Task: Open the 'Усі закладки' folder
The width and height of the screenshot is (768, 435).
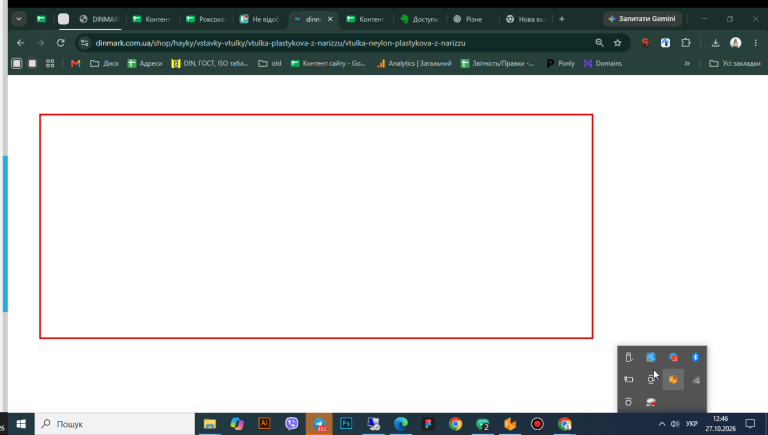Action: [735, 63]
